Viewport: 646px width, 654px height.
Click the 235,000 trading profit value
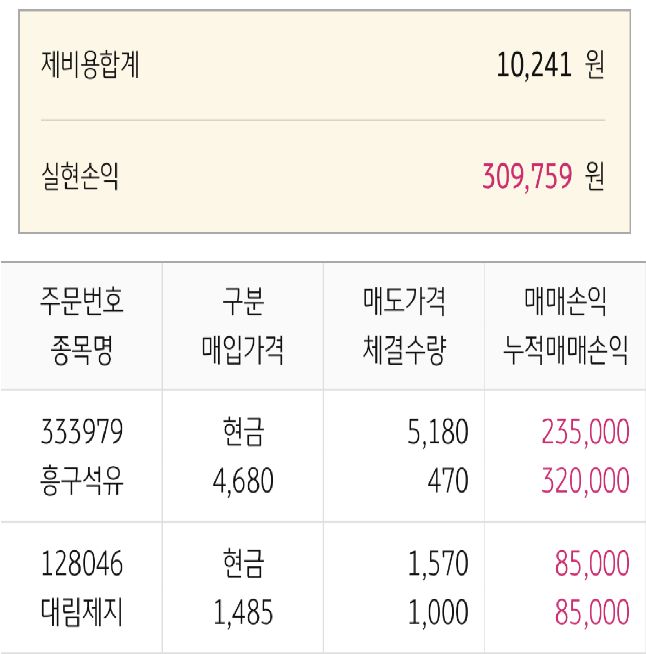coord(585,432)
